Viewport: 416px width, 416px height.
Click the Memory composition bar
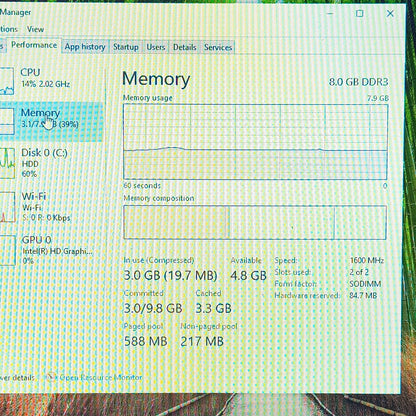click(x=255, y=222)
